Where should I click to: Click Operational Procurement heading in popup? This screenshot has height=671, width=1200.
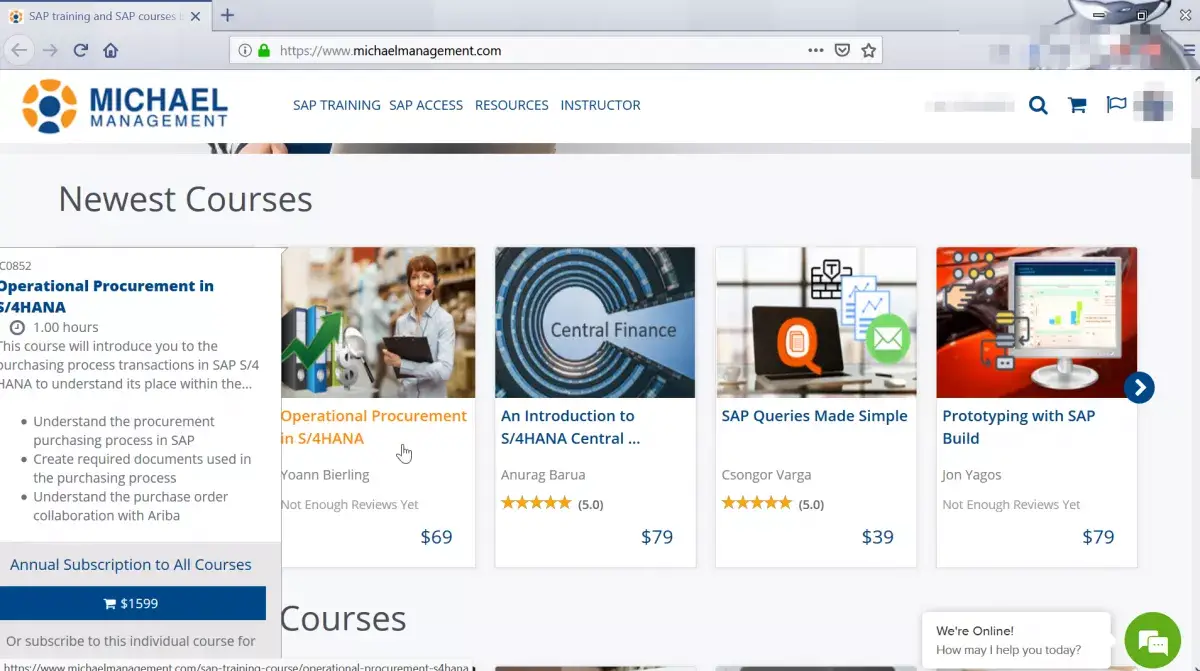(106, 296)
